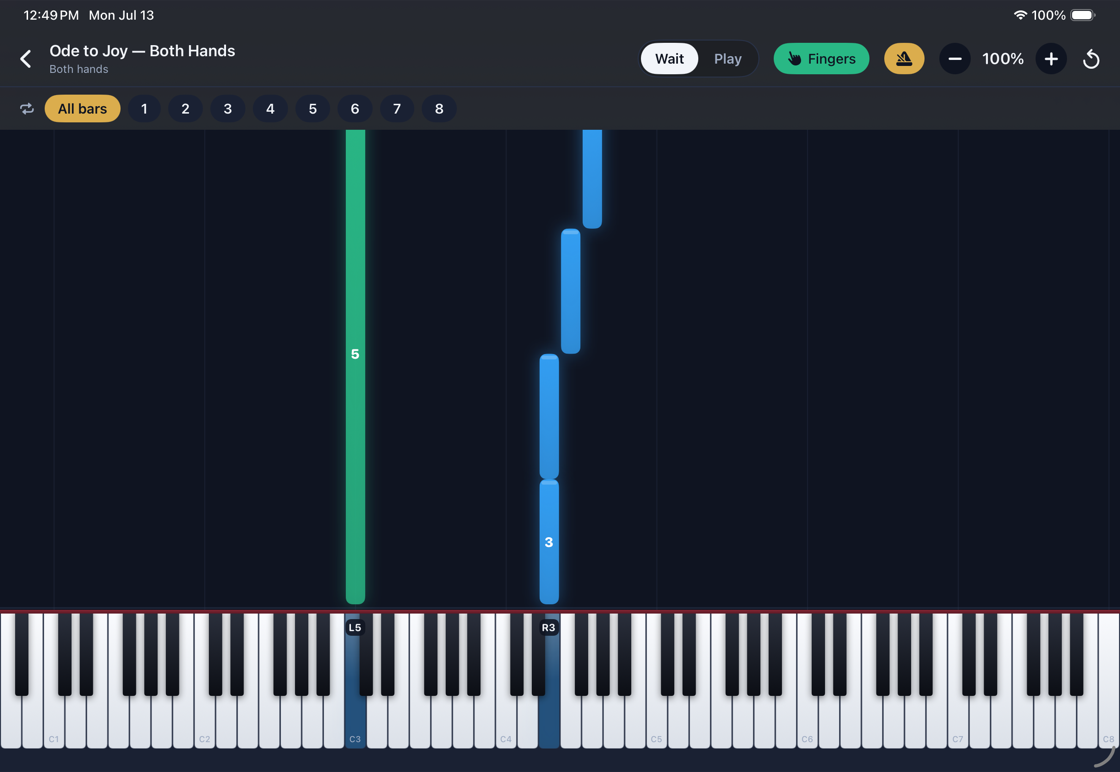The height and width of the screenshot is (772, 1120).
Task: Switch to Play mode
Action: 728,59
